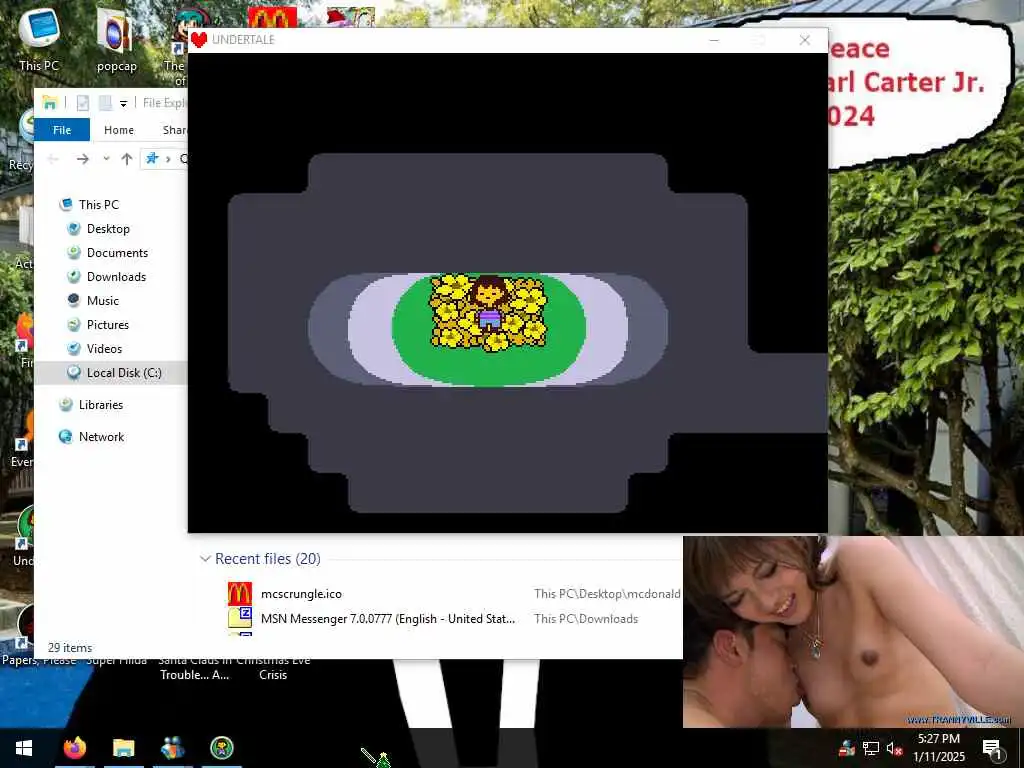This screenshot has height=768, width=1024.
Task: Collapse the Recent files (20) group chevron
Action: (205, 559)
